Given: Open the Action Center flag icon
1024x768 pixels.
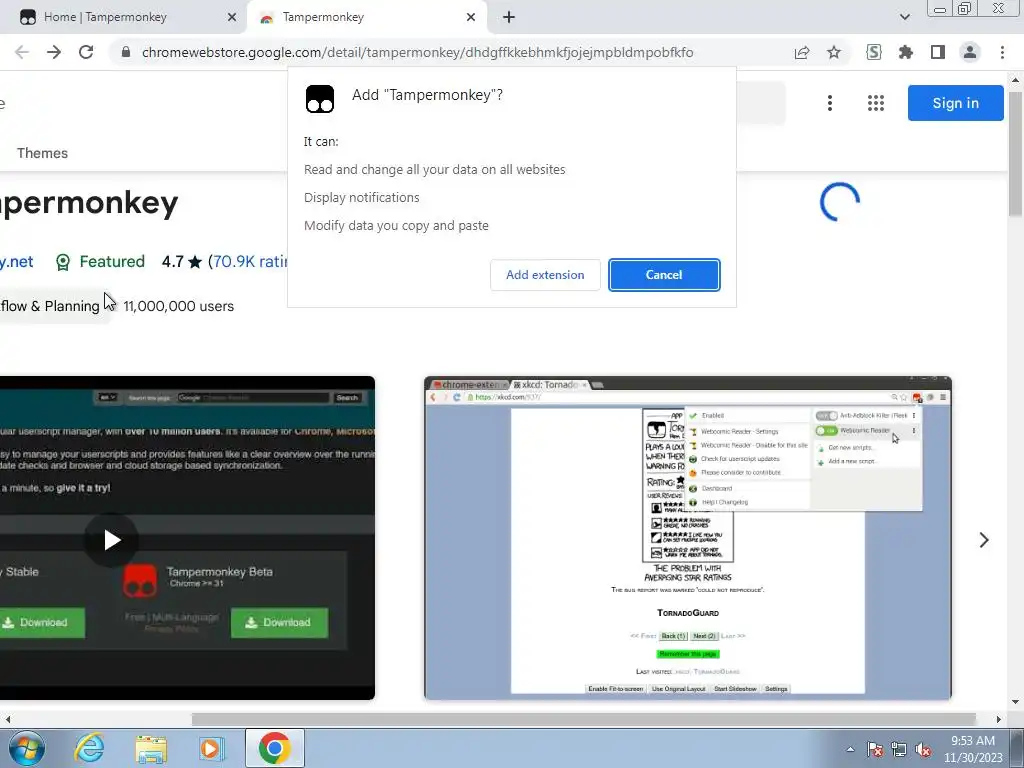Looking at the screenshot, I should coord(875,749).
